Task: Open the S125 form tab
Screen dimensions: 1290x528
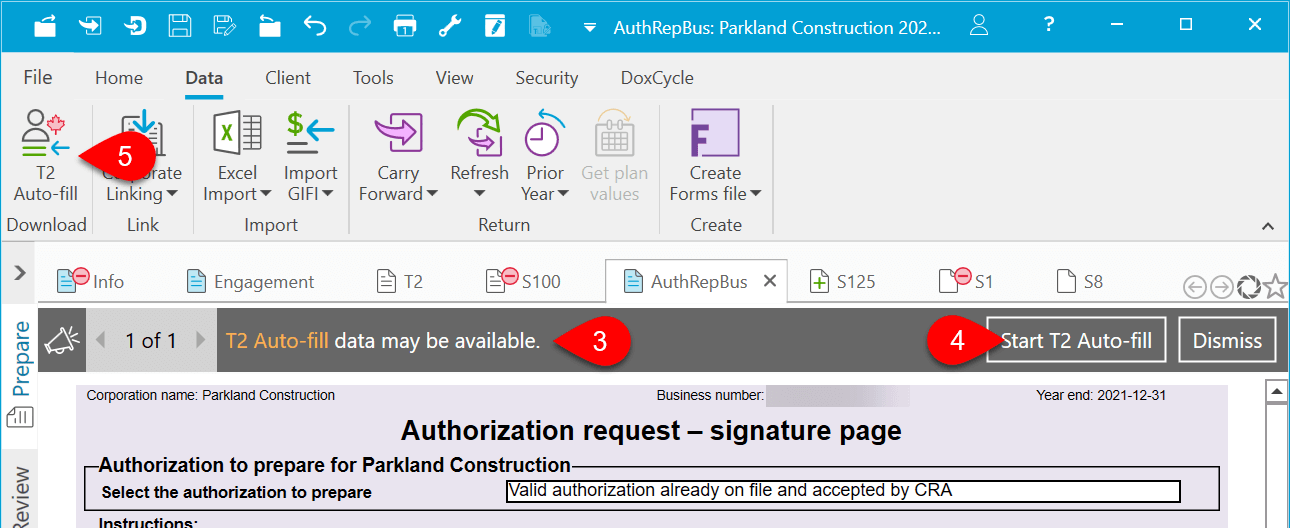Action: pos(843,281)
